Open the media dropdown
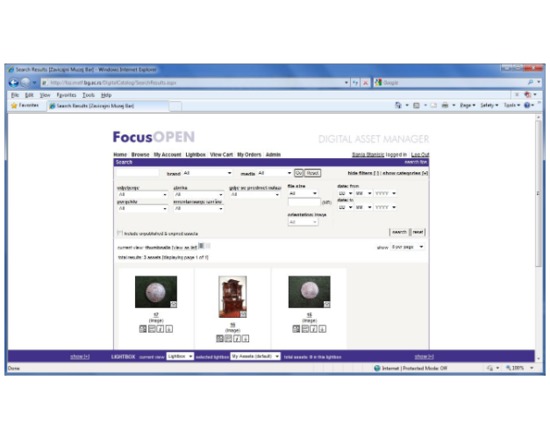 click(274, 173)
